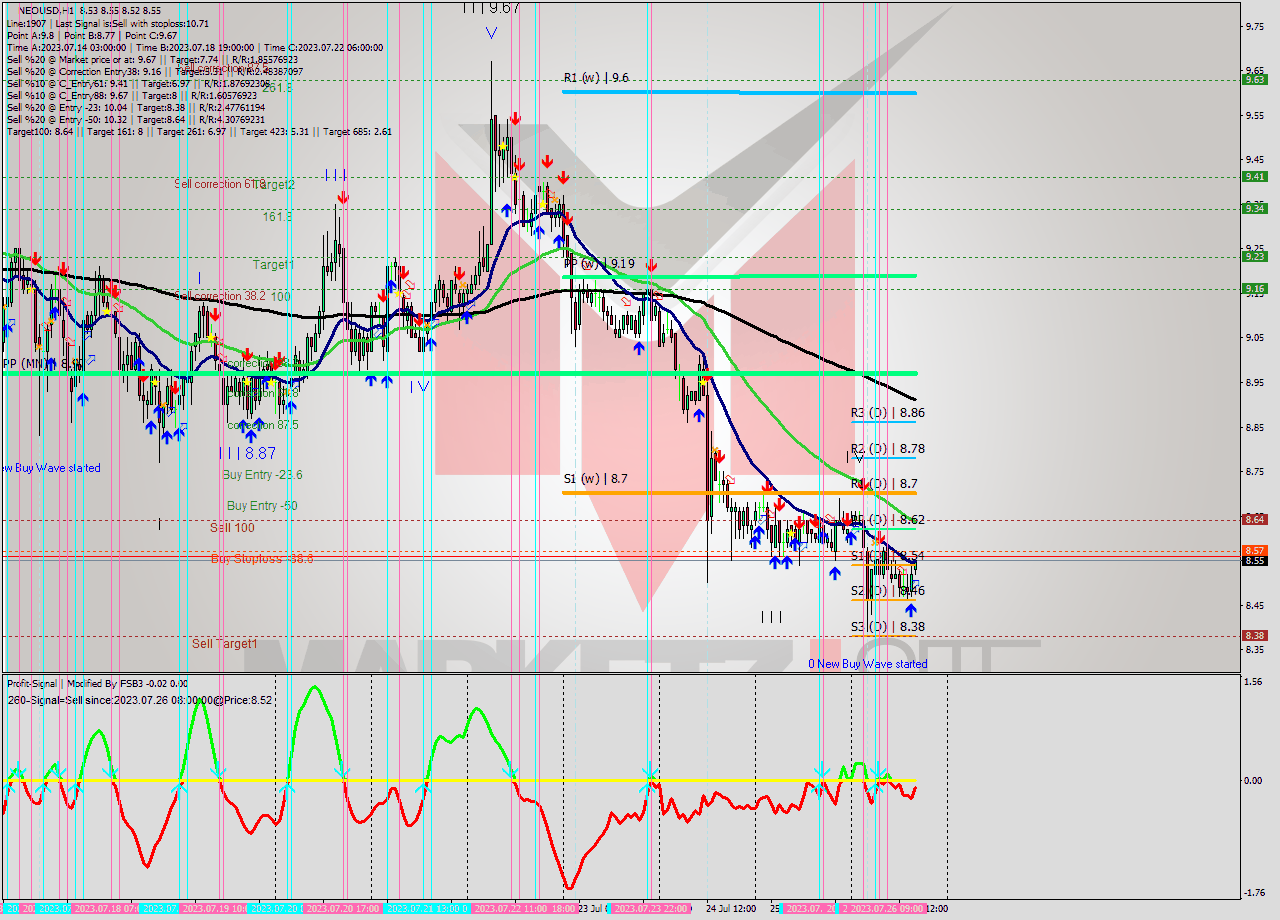Click the 'I I I 8.87' wave label

pos(247,453)
